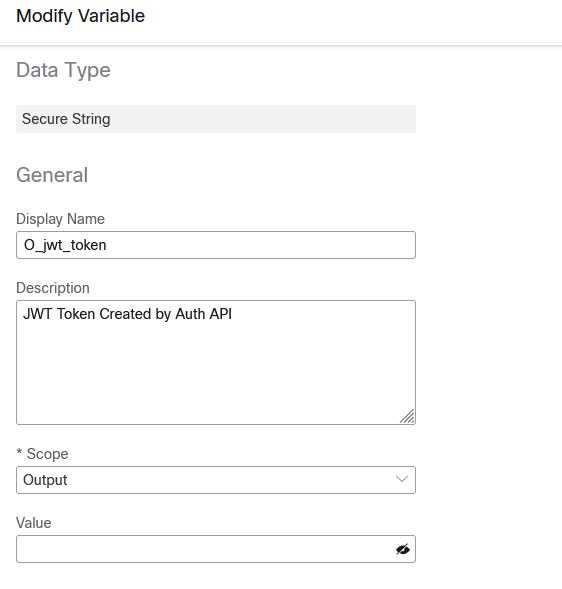Click the JWT Token Created by Auth API text
This screenshot has height=589, width=562.
(x=127, y=314)
